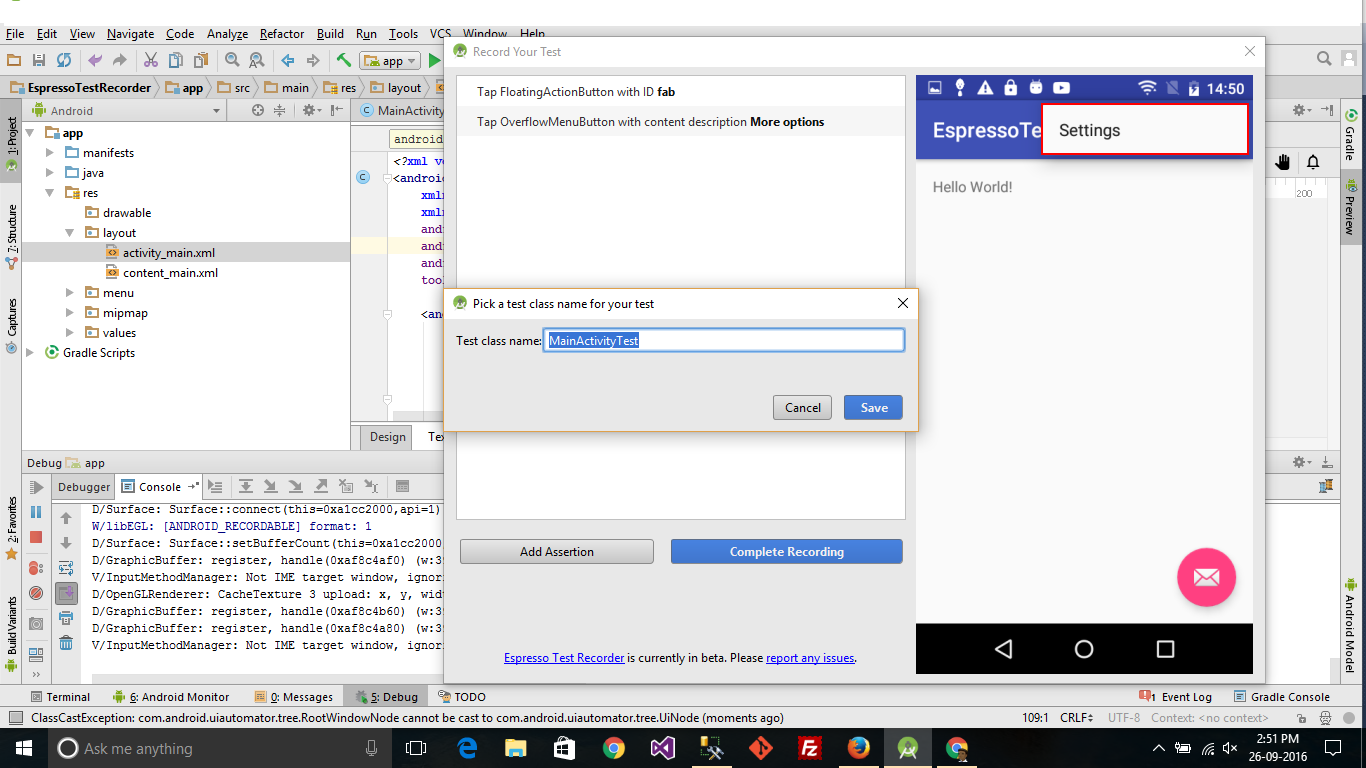Click the scroll-from-source target icon in Project panel

(x=258, y=111)
